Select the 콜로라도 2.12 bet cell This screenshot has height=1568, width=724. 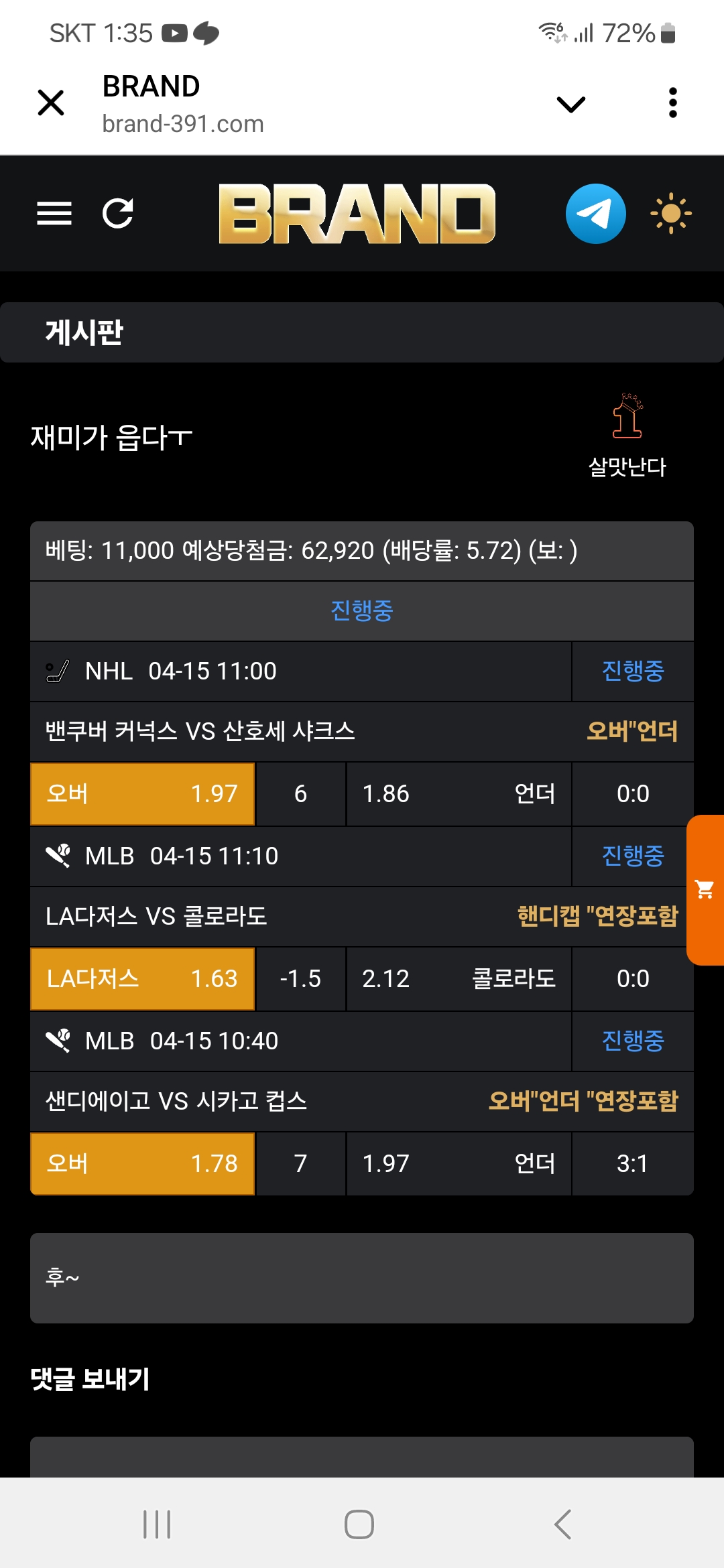click(x=459, y=979)
